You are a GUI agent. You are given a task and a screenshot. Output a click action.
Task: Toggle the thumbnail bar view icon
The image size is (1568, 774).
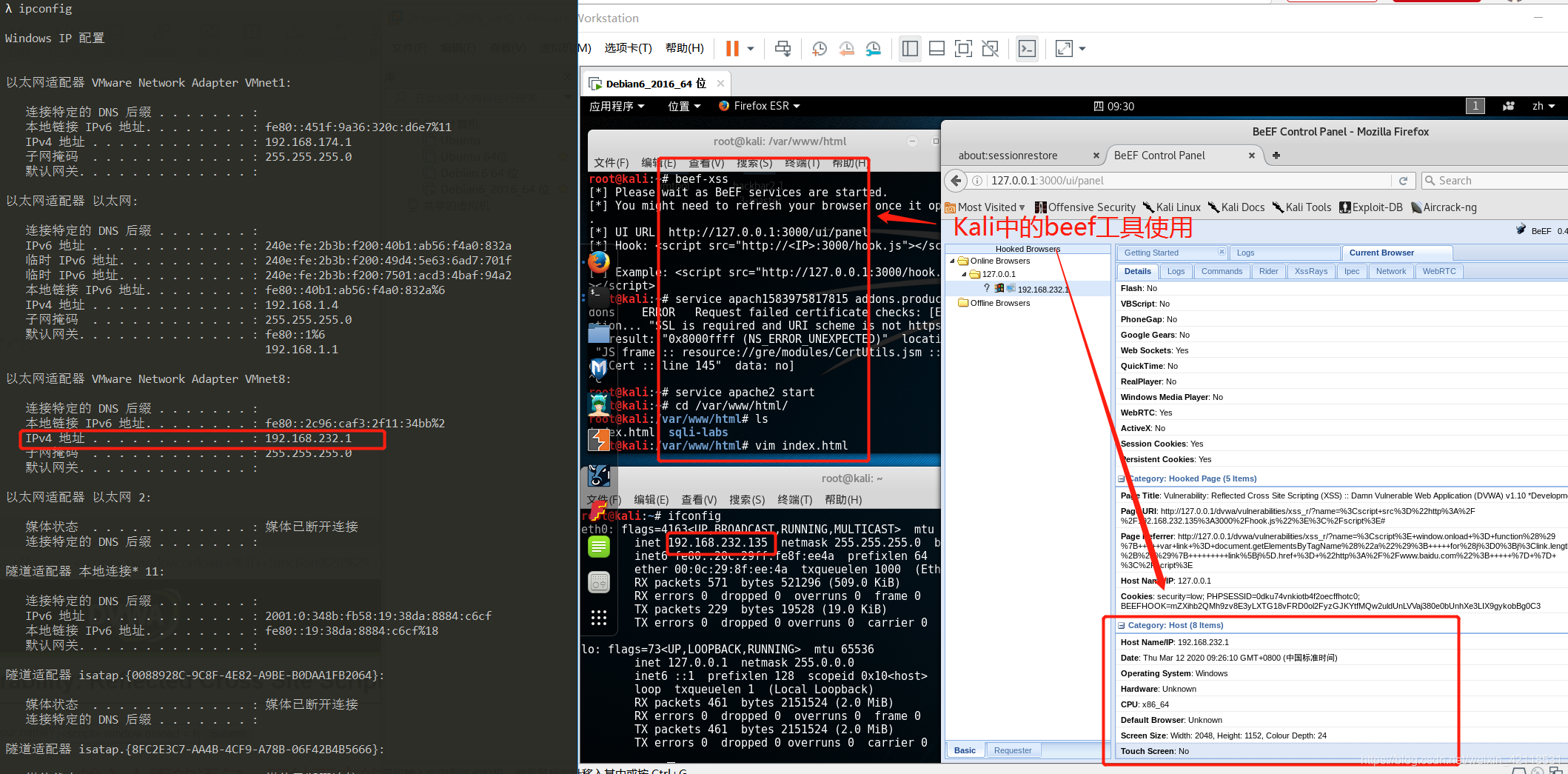[937, 49]
